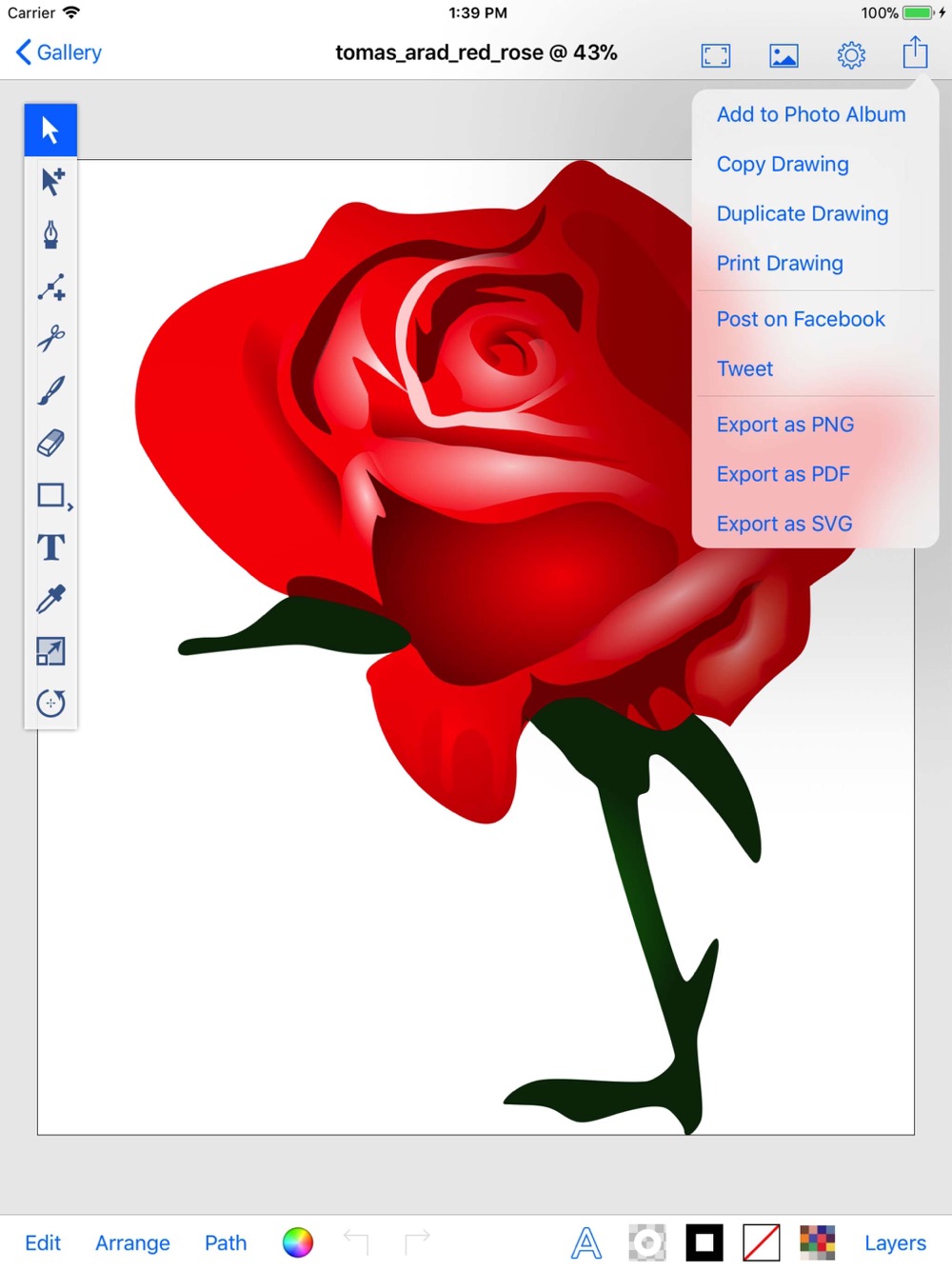Go back to Gallery
This screenshot has width=952, height=1270.
59,52
